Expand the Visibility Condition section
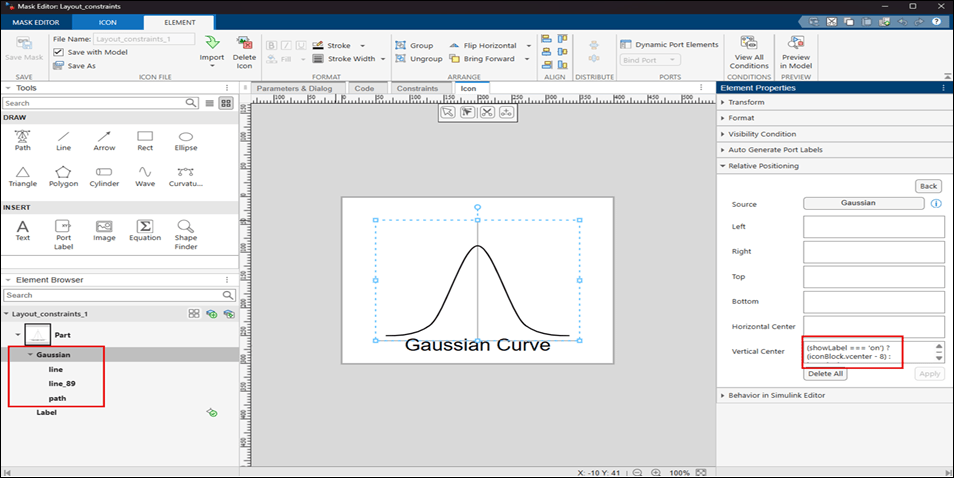This screenshot has width=954, height=478. point(762,134)
